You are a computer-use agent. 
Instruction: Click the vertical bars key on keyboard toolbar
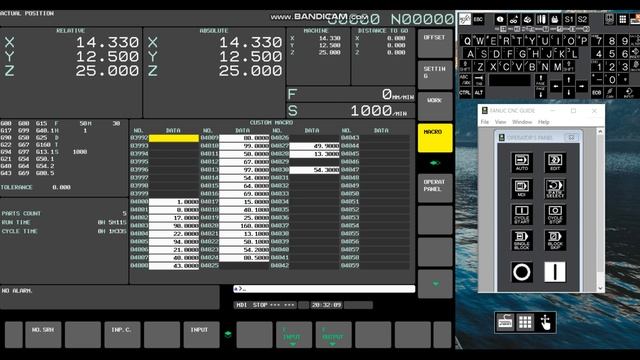[542, 19]
